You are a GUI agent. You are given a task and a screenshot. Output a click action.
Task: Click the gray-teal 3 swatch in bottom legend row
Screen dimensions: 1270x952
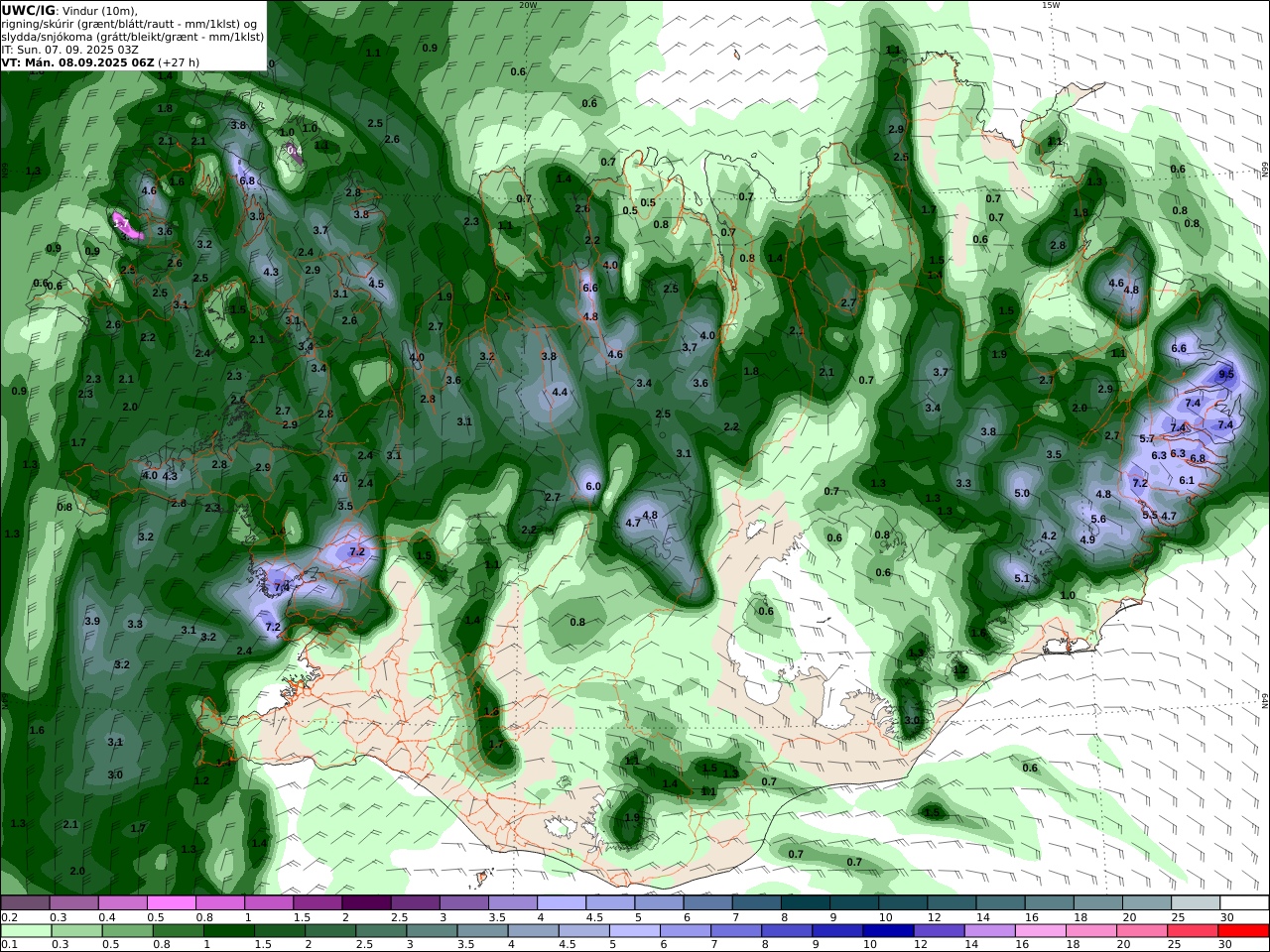point(432,931)
